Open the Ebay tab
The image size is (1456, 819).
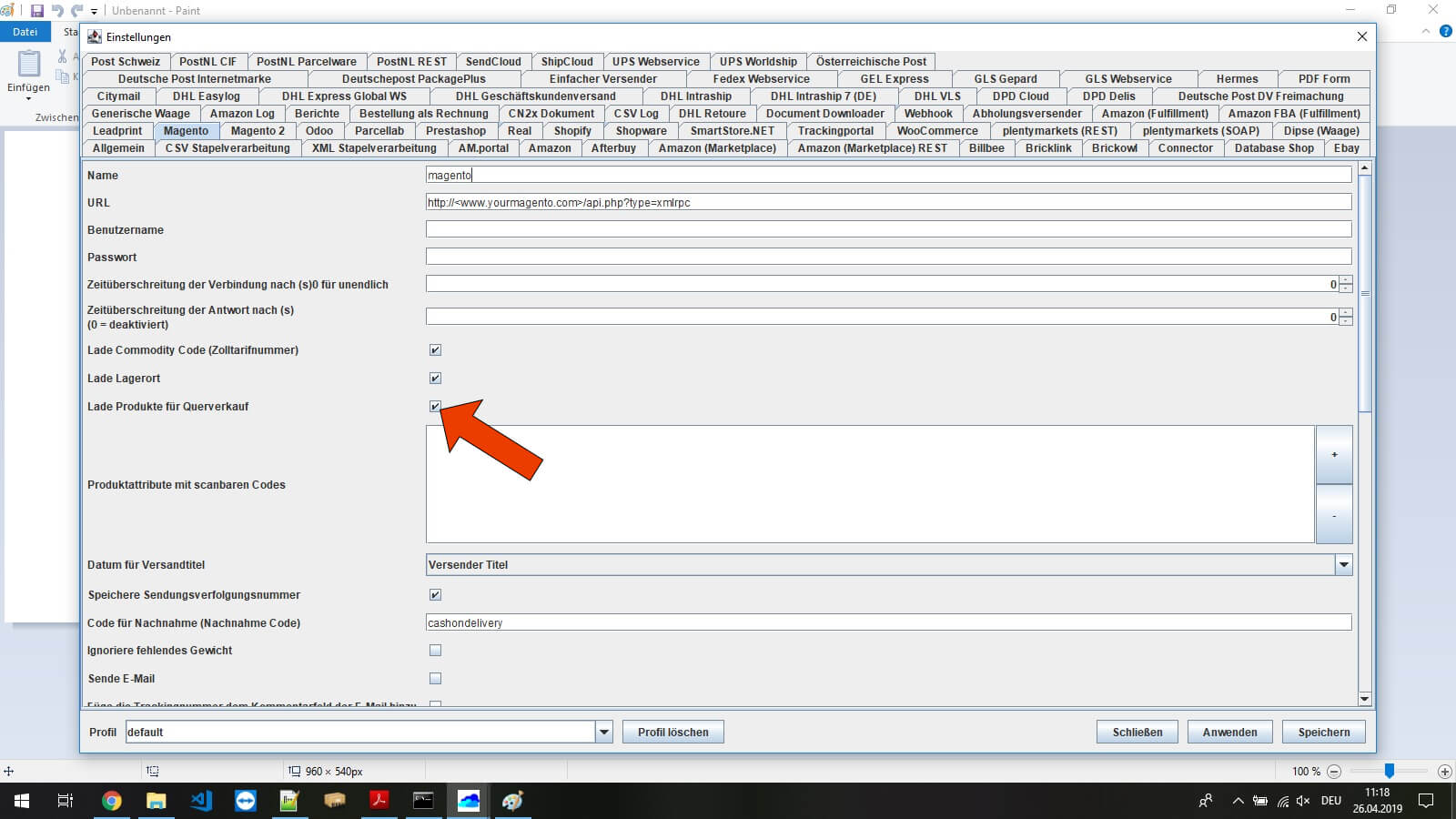tap(1347, 148)
